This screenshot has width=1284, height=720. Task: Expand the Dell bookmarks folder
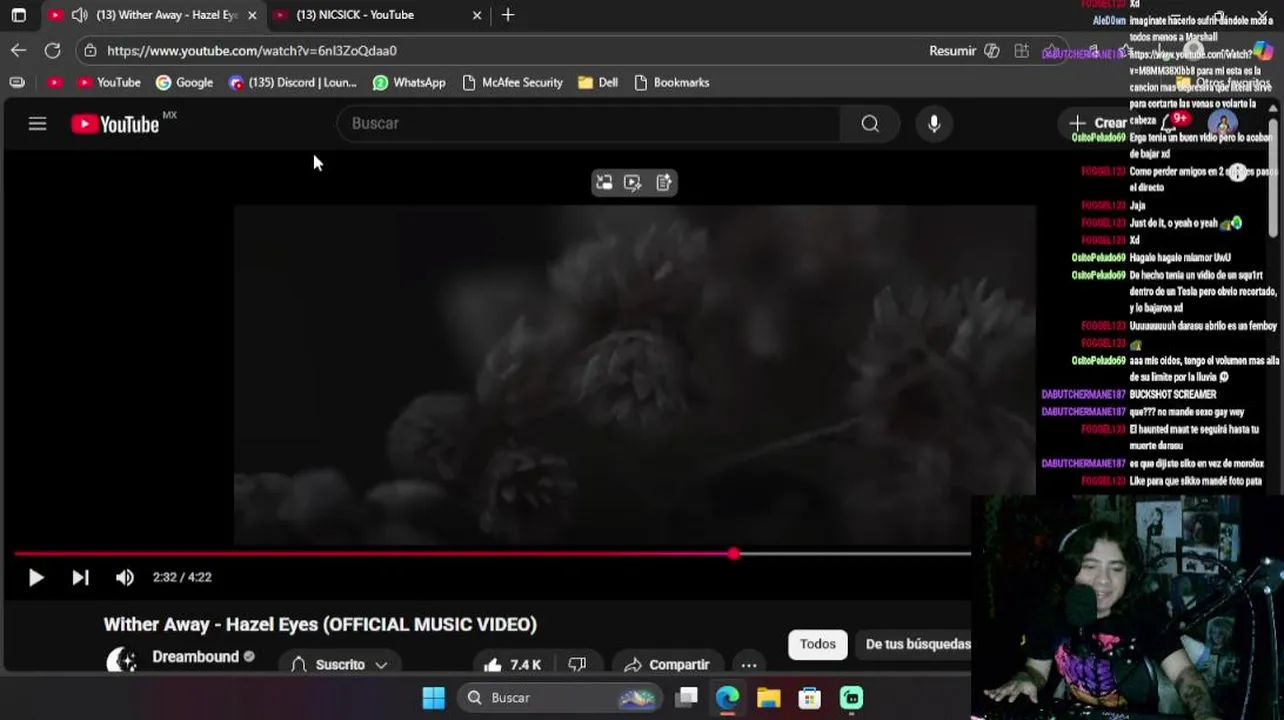[x=598, y=82]
